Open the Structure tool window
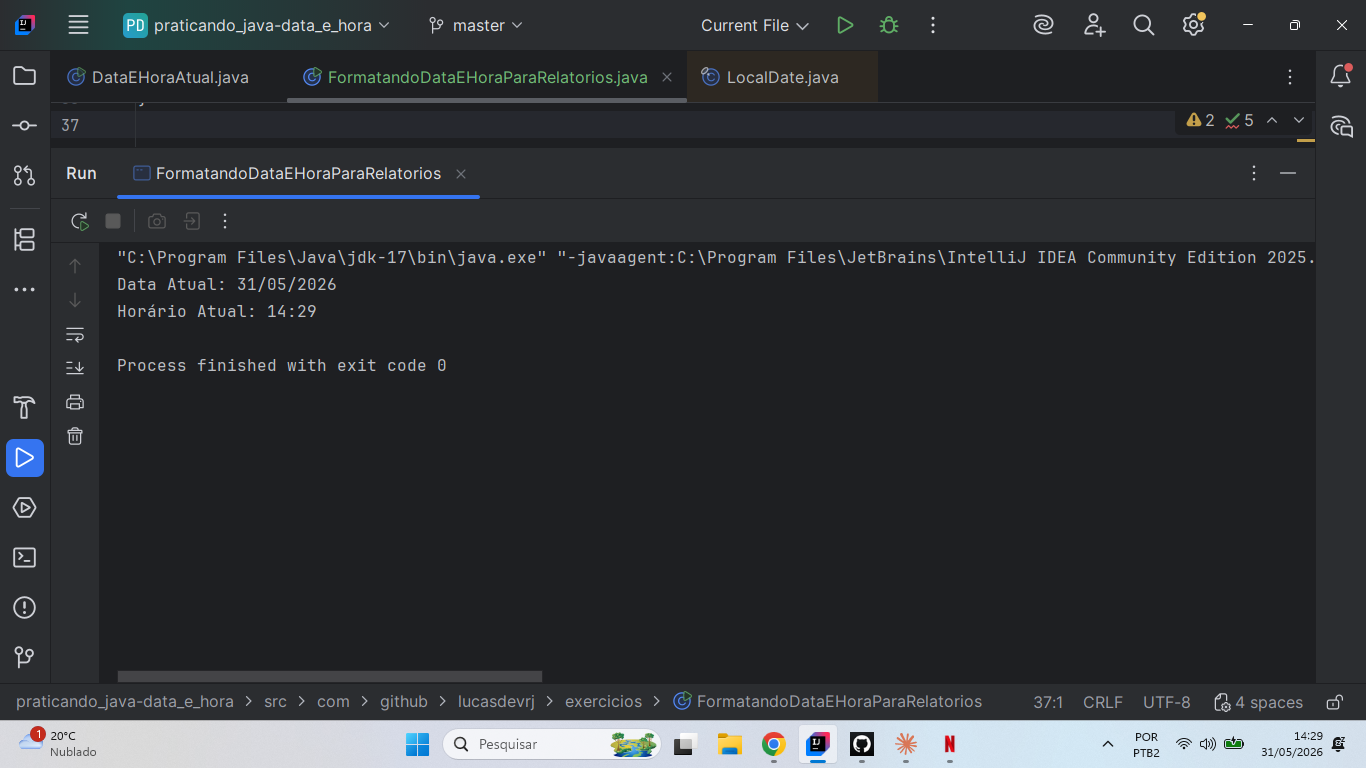 (25, 240)
